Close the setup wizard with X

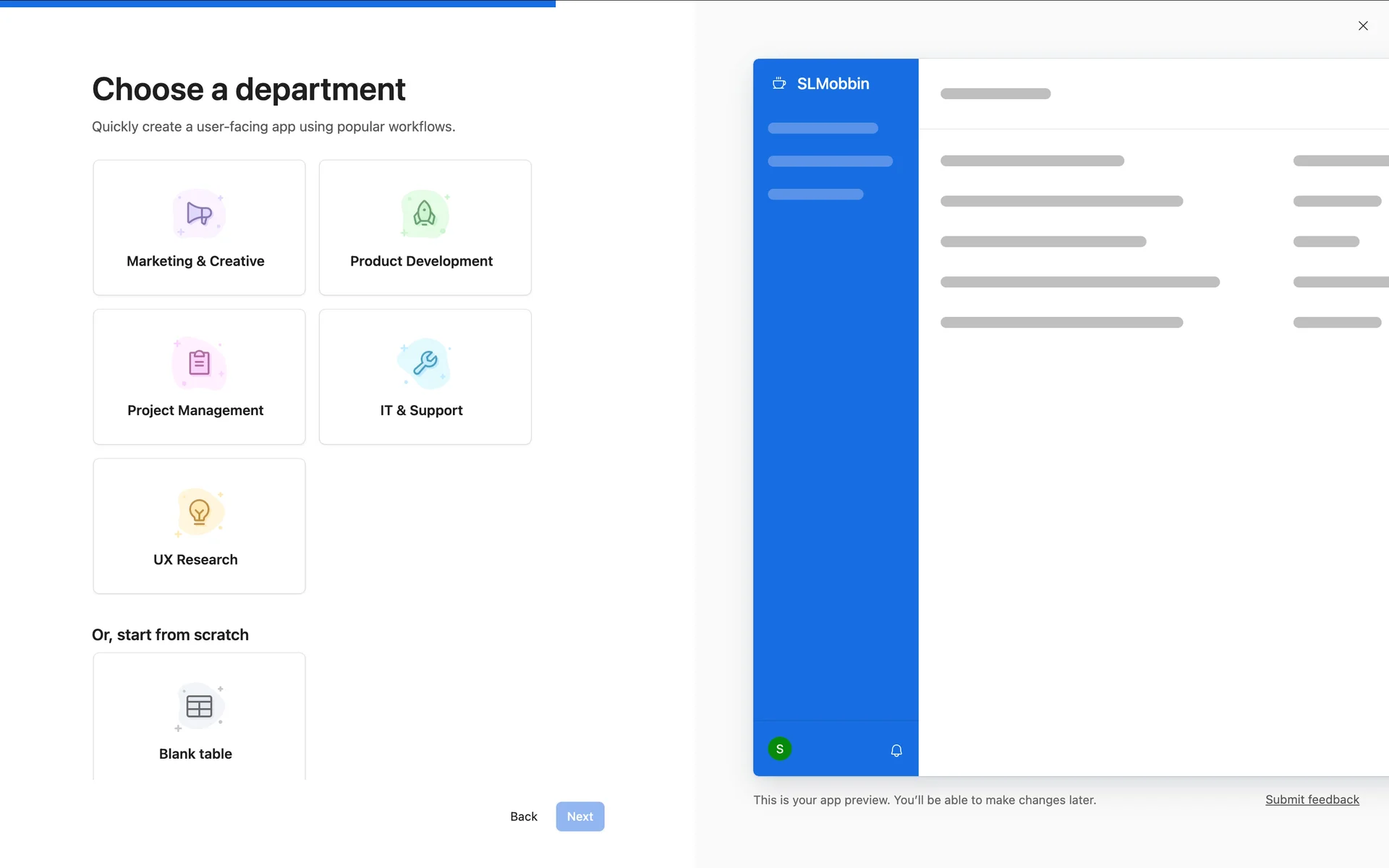click(1363, 26)
